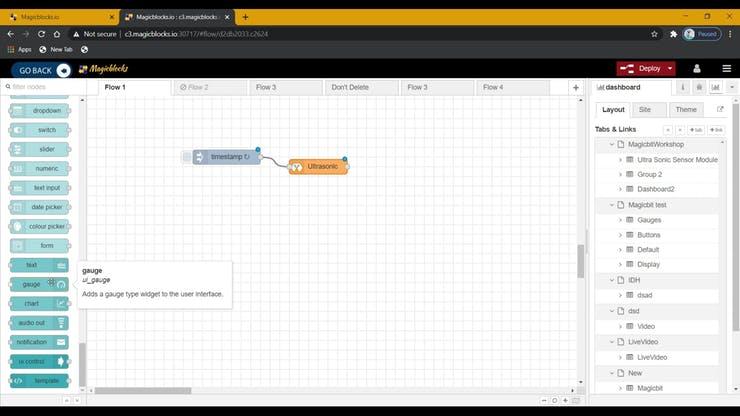Switch to the Don't Delete flow tab
Screen dimensions: 740x416
(350, 88)
